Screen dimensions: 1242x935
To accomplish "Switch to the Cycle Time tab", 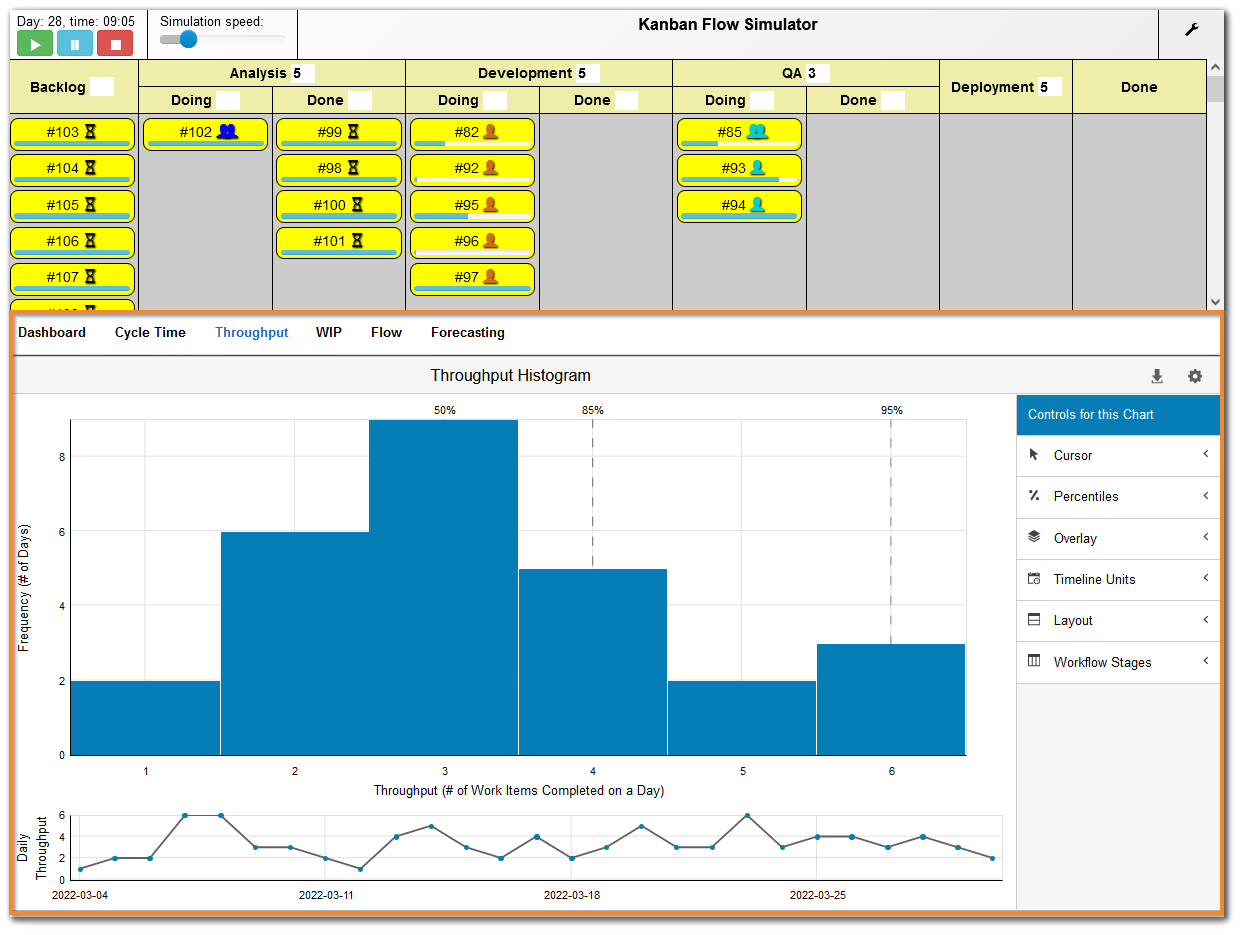I will [x=150, y=332].
